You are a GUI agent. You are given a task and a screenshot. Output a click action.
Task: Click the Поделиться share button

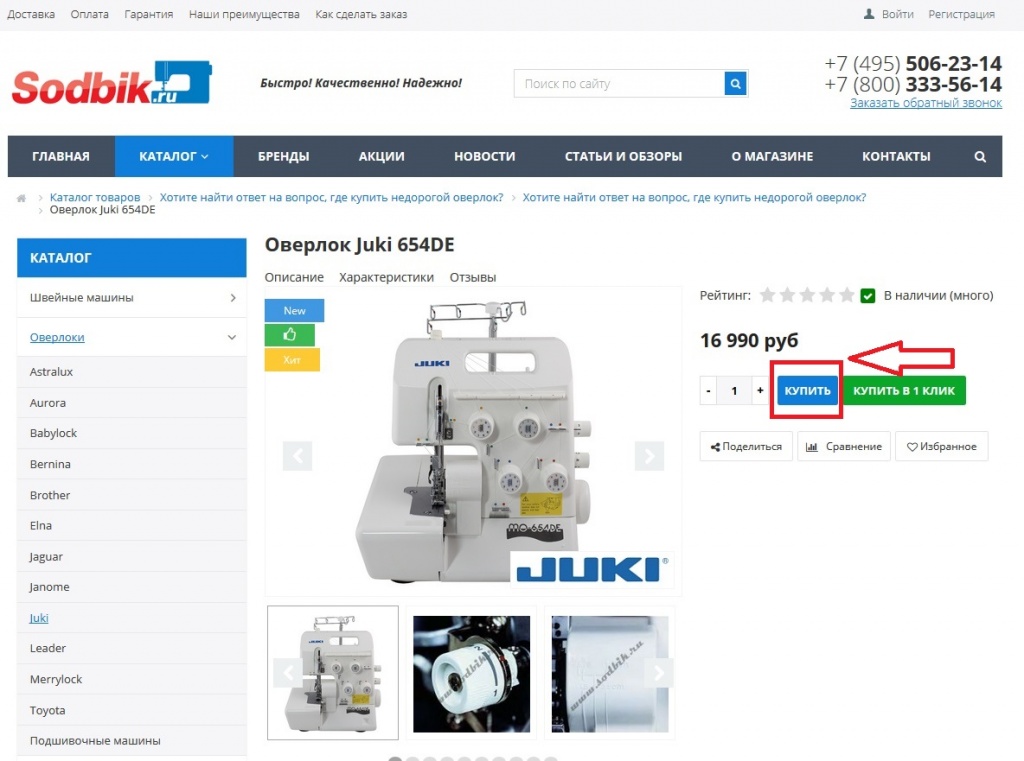(x=746, y=447)
